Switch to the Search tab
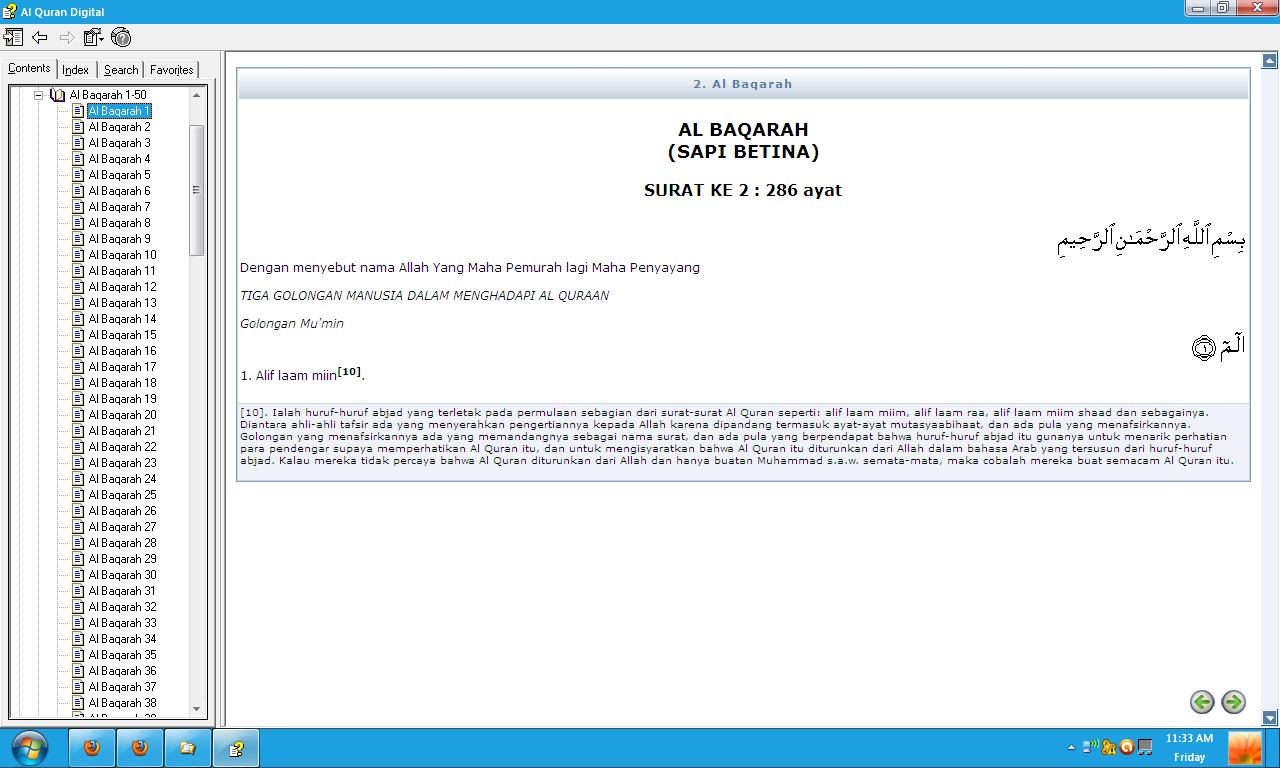The height and width of the screenshot is (768, 1280). (121, 70)
